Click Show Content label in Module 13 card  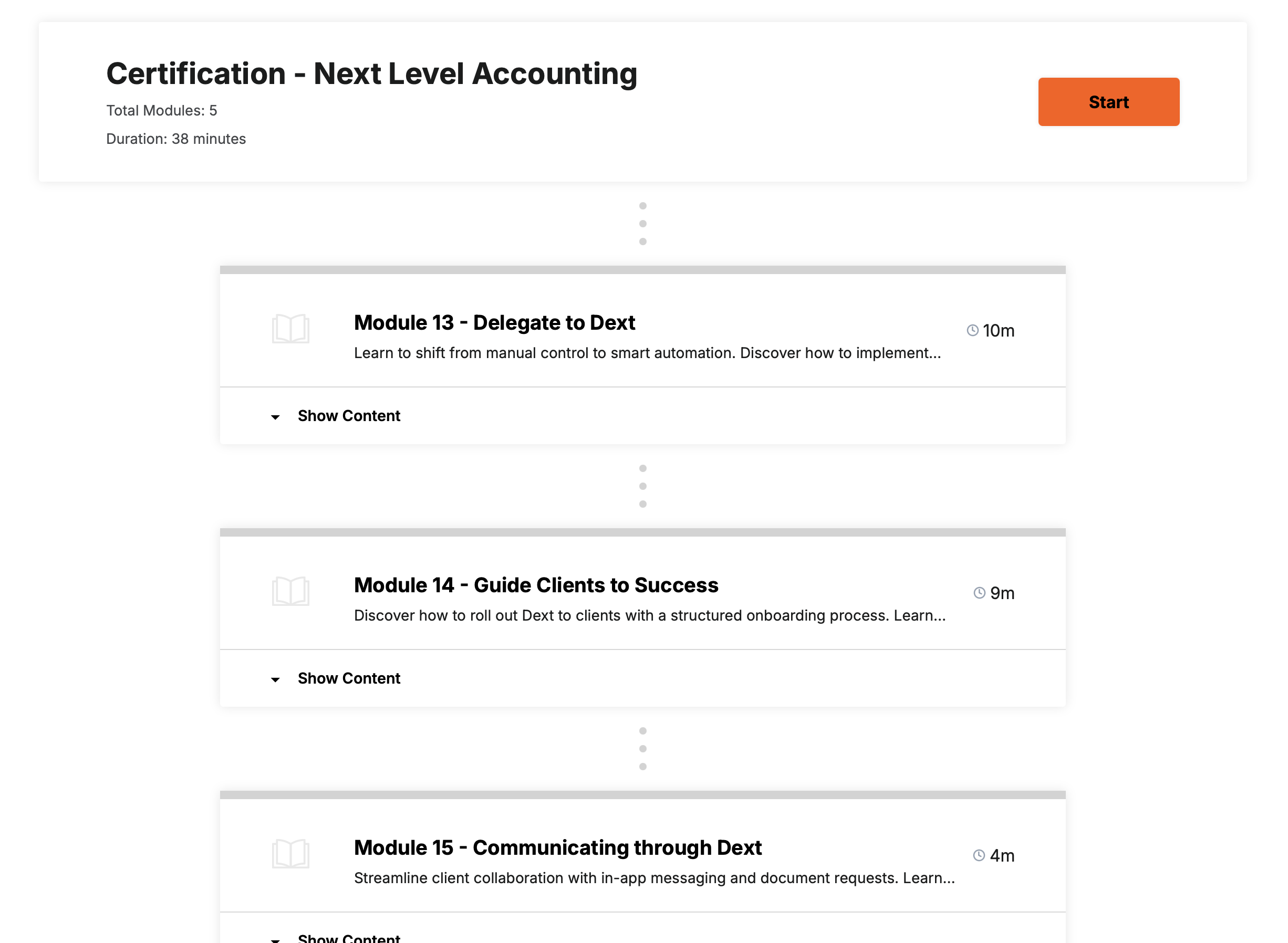pyautogui.click(x=349, y=415)
